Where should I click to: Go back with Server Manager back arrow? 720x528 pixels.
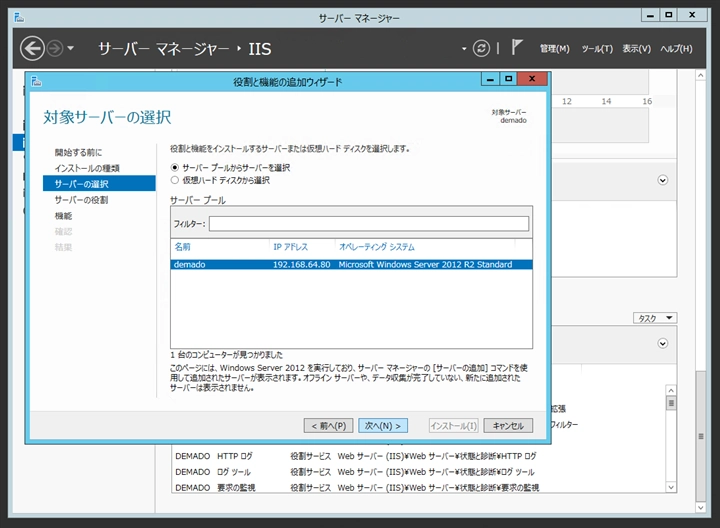click(x=32, y=48)
